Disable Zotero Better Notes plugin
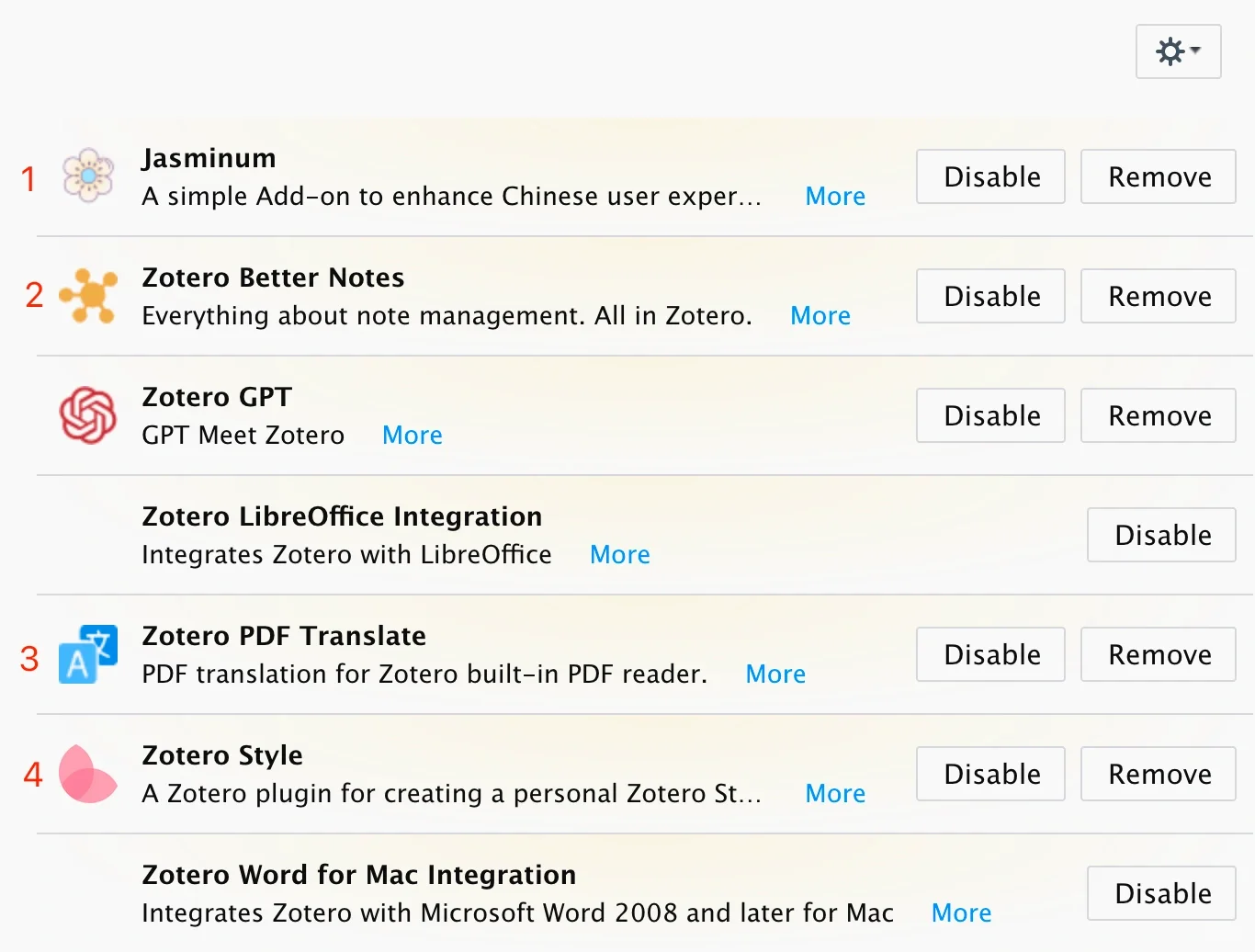 tap(990, 296)
